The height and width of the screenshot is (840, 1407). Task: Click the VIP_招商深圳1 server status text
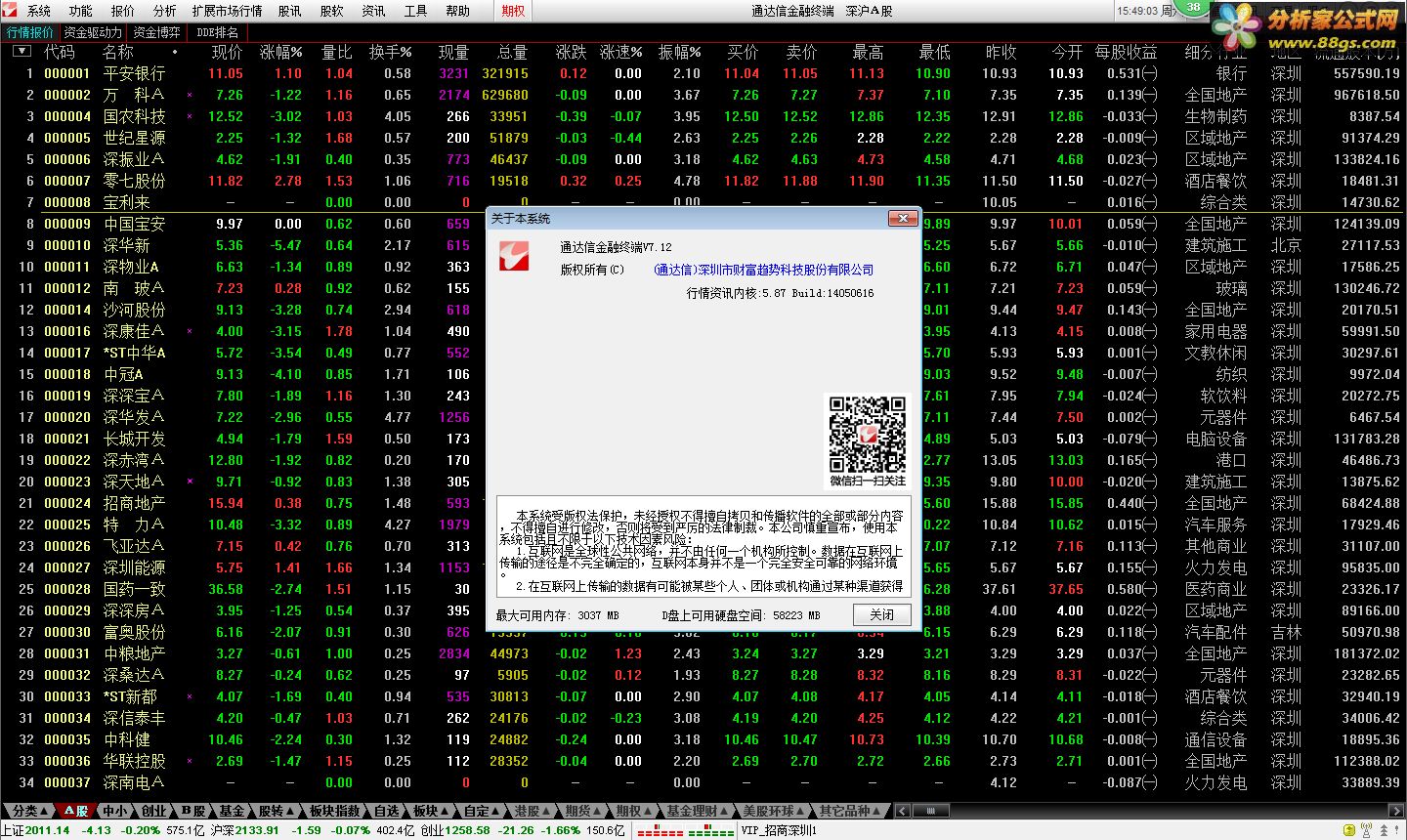779,830
